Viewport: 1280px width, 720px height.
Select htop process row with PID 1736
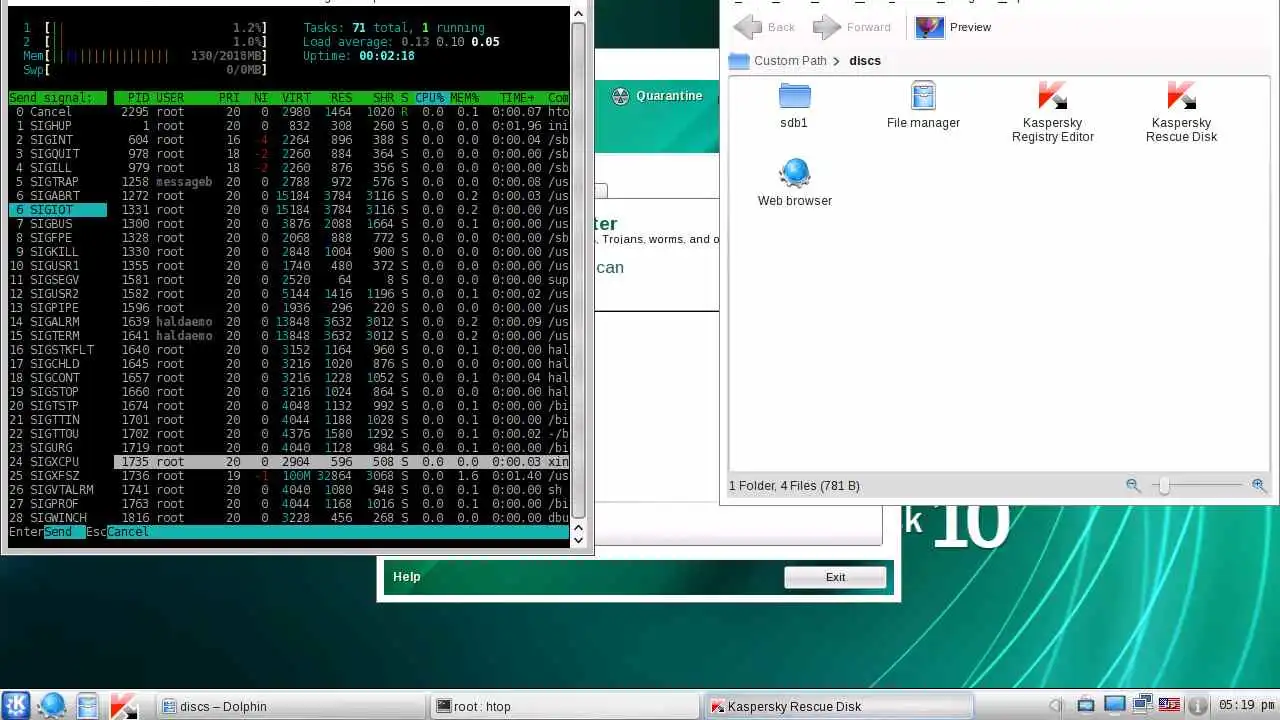click(x=342, y=476)
